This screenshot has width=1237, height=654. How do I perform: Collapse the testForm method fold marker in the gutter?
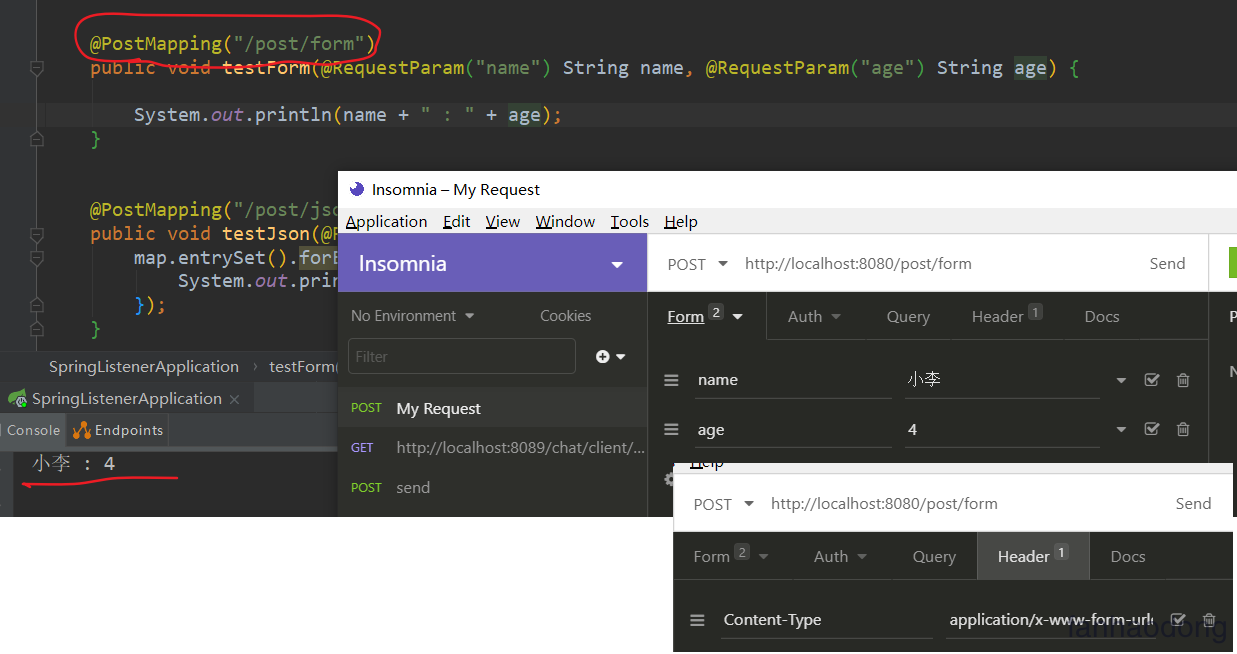[x=37, y=68]
